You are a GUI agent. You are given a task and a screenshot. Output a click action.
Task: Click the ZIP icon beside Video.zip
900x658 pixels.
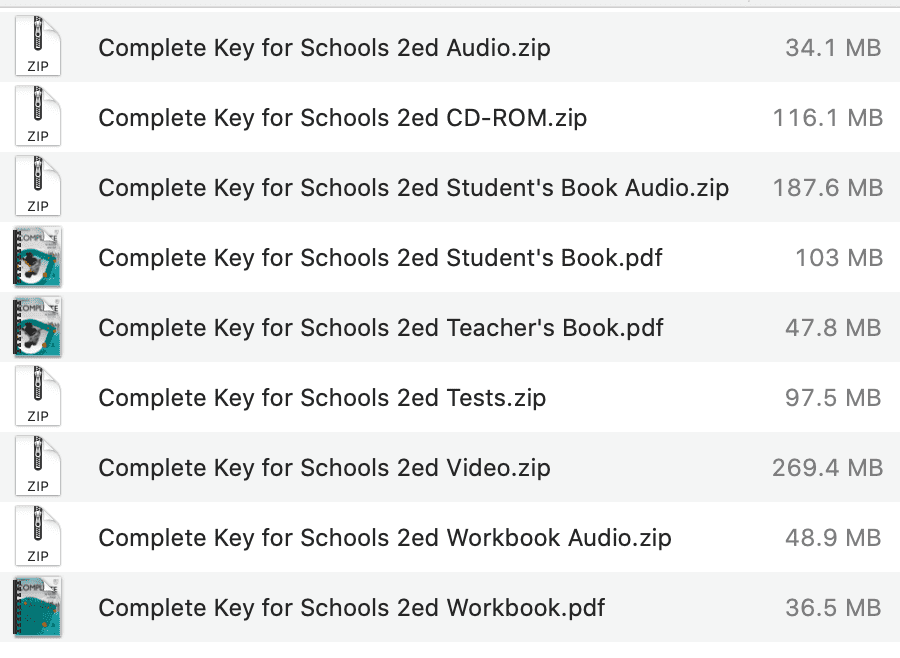37,467
